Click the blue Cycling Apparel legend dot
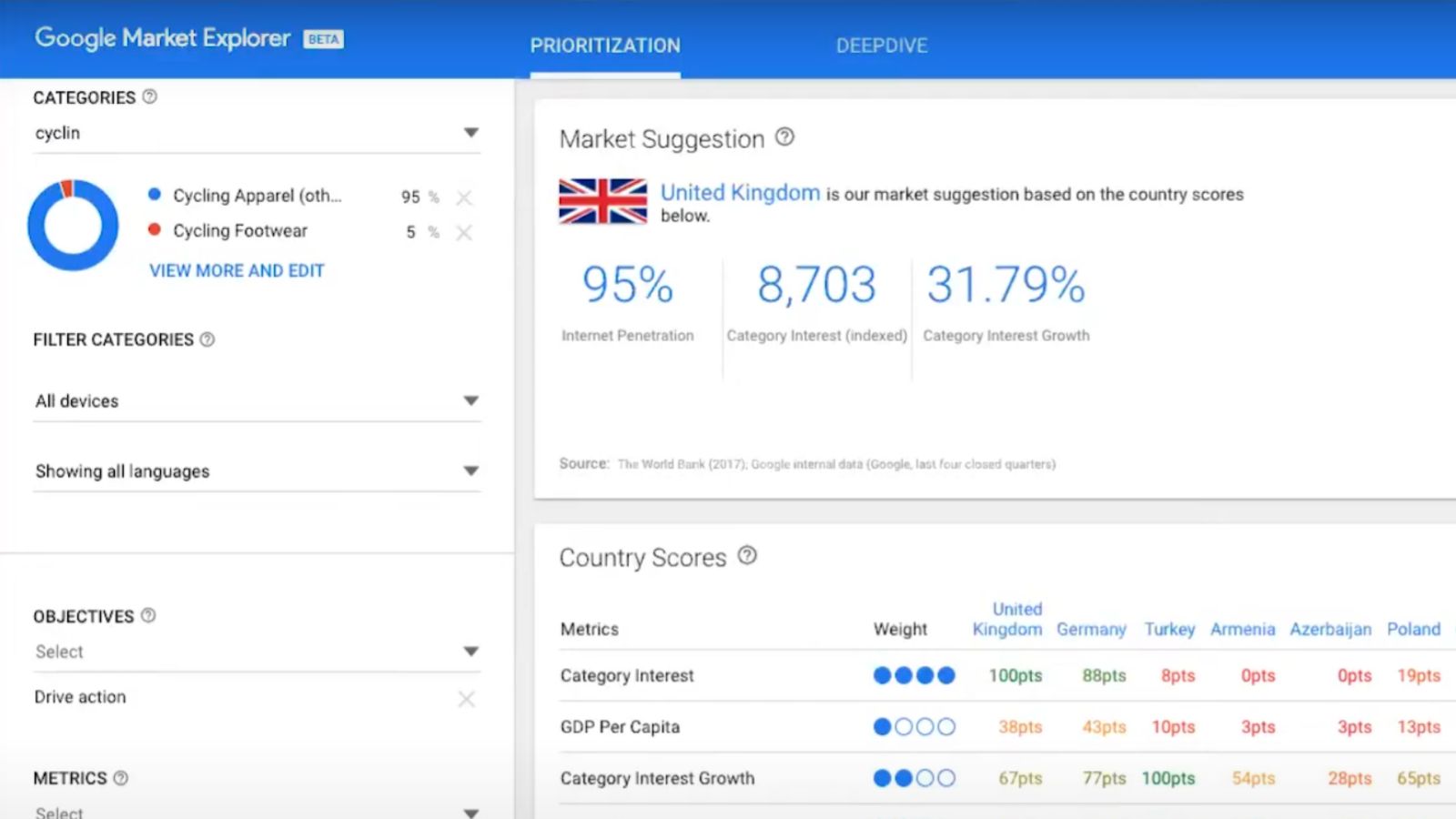Screen dimensions: 1456x819 (x=155, y=194)
